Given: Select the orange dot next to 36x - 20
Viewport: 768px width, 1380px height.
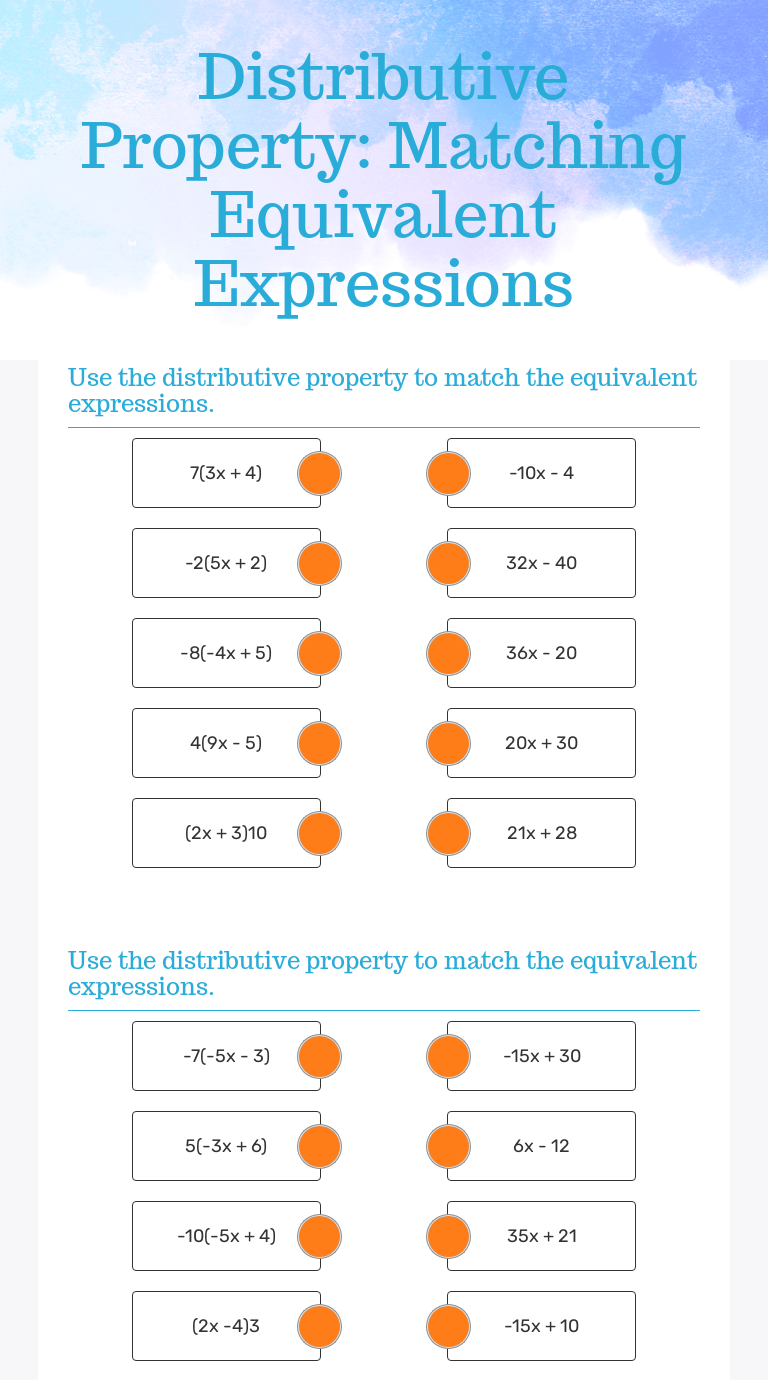Looking at the screenshot, I should pyautogui.click(x=448, y=653).
